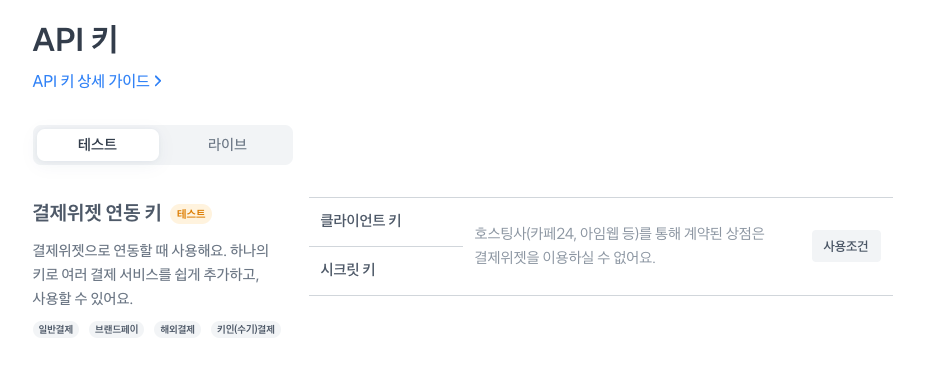This screenshot has width=933, height=372.
Task: Click the 사용조건 button
Action: coord(846,246)
